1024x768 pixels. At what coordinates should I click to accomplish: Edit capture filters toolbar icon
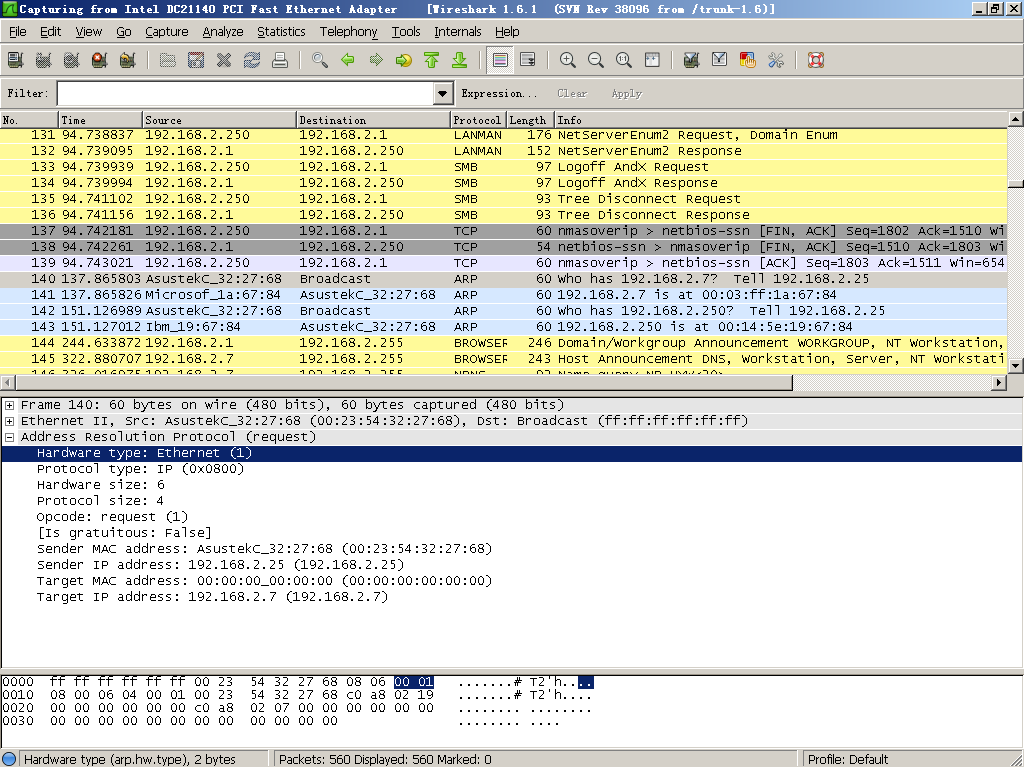tap(692, 60)
